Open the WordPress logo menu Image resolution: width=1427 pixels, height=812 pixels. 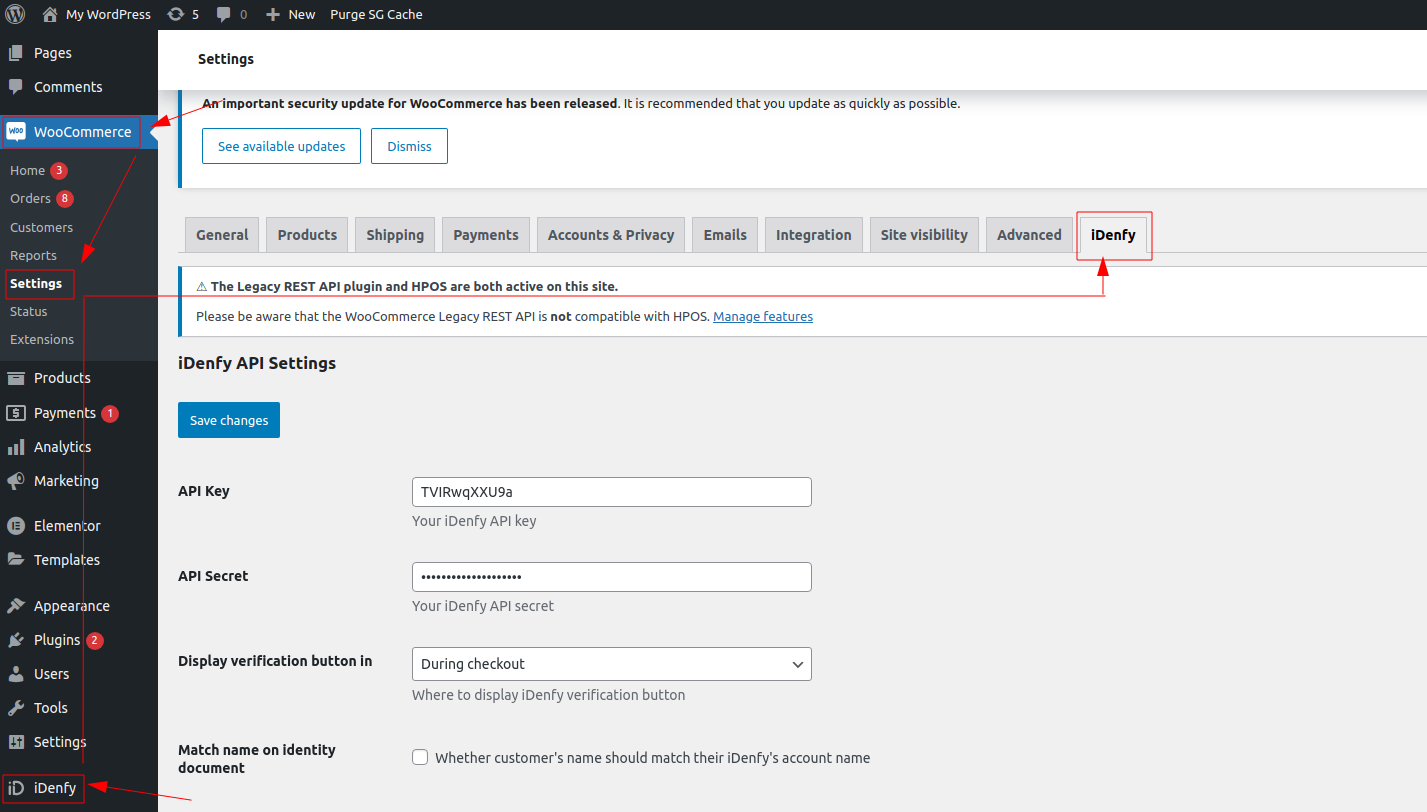14,14
